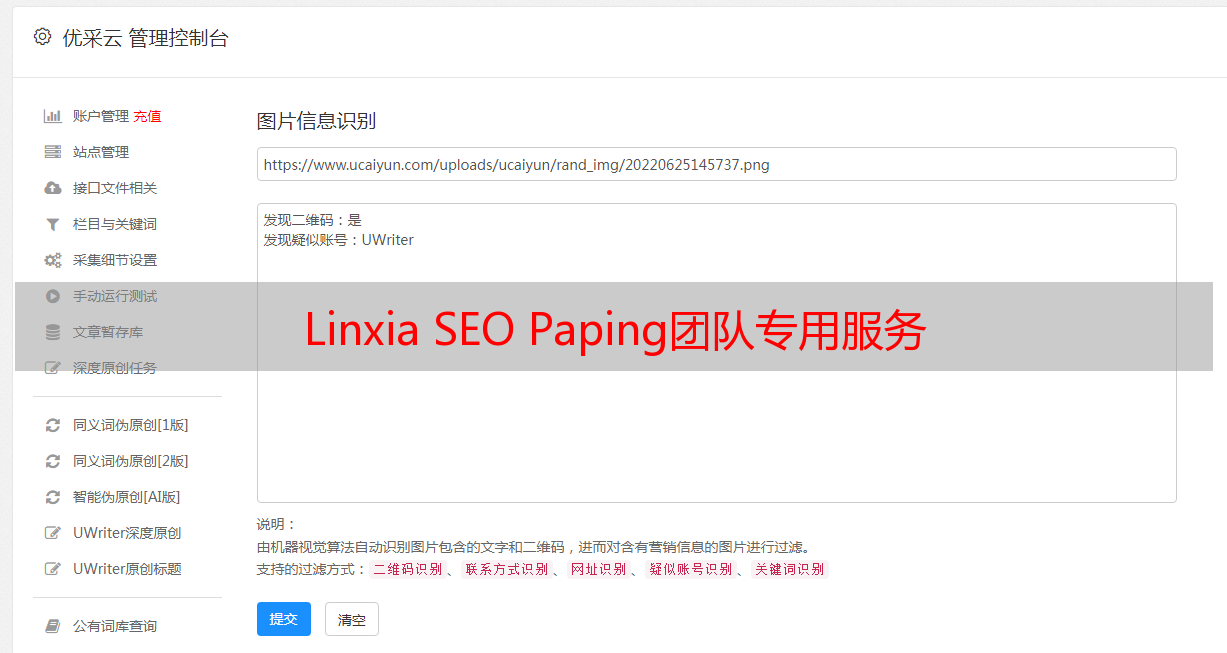Click the 清空 button
This screenshot has width=1227, height=653.
(x=352, y=619)
